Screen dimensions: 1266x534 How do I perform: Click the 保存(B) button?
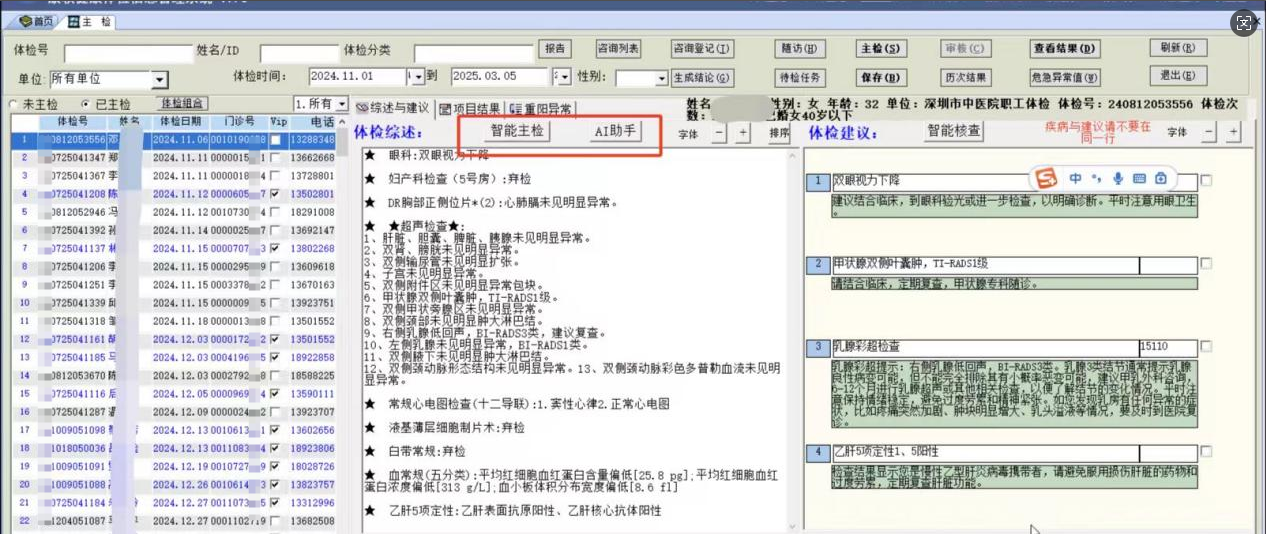coord(881,77)
